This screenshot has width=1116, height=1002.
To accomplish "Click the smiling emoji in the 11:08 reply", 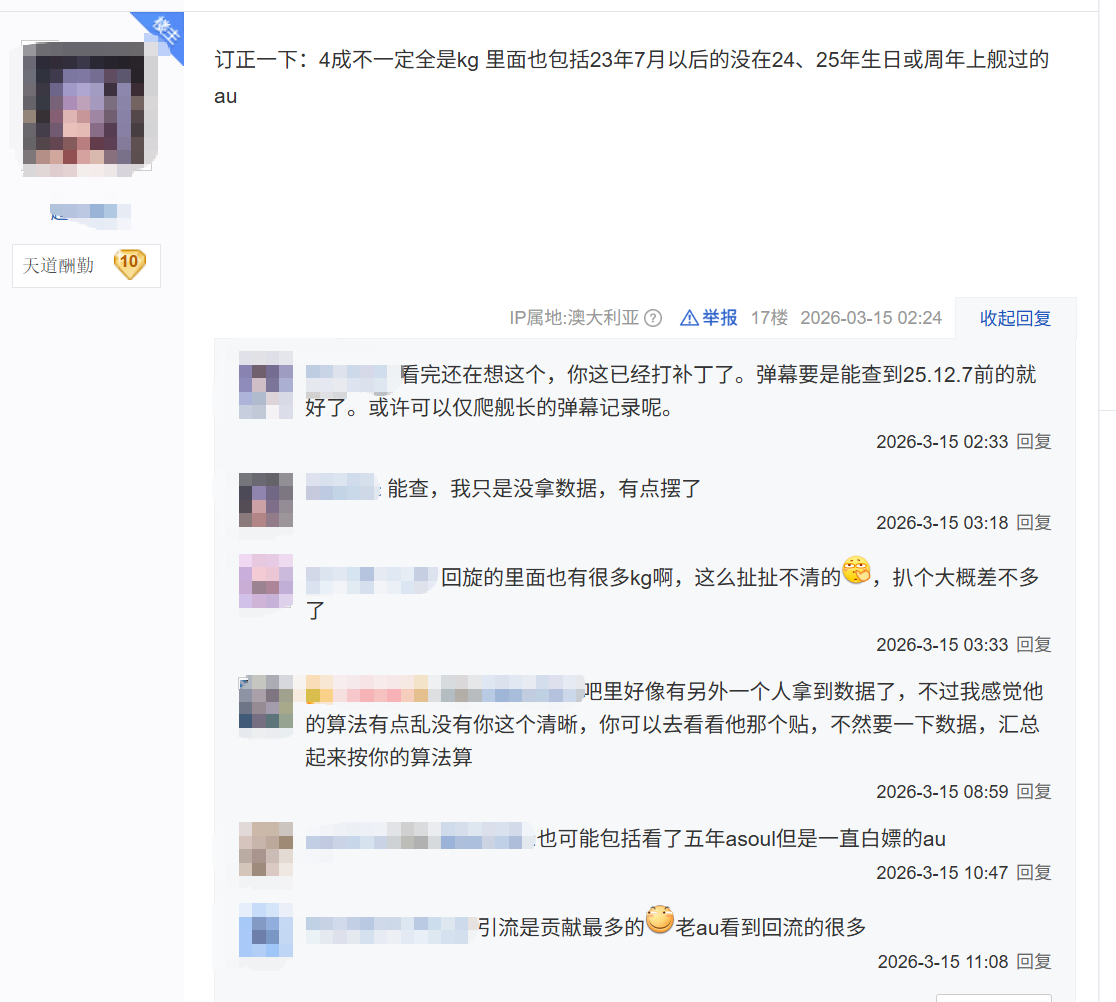I will coord(660,919).
